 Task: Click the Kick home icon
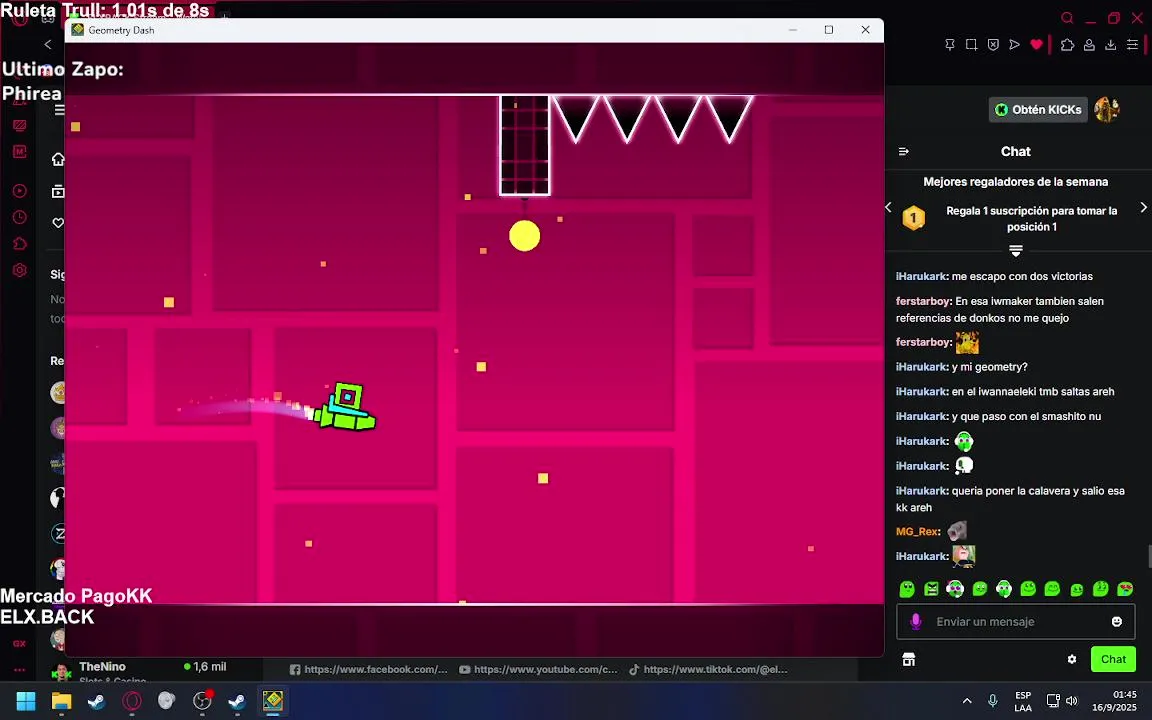tap(57, 159)
